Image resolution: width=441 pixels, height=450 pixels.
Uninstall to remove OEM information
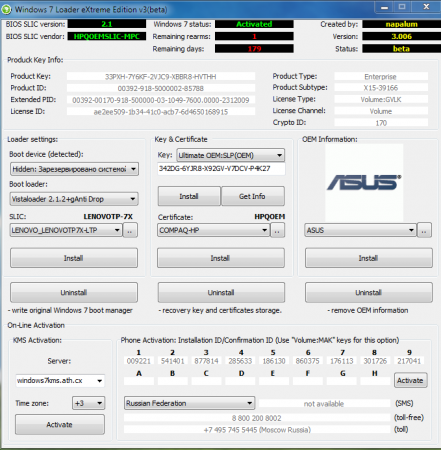pyautogui.click(x=369, y=293)
